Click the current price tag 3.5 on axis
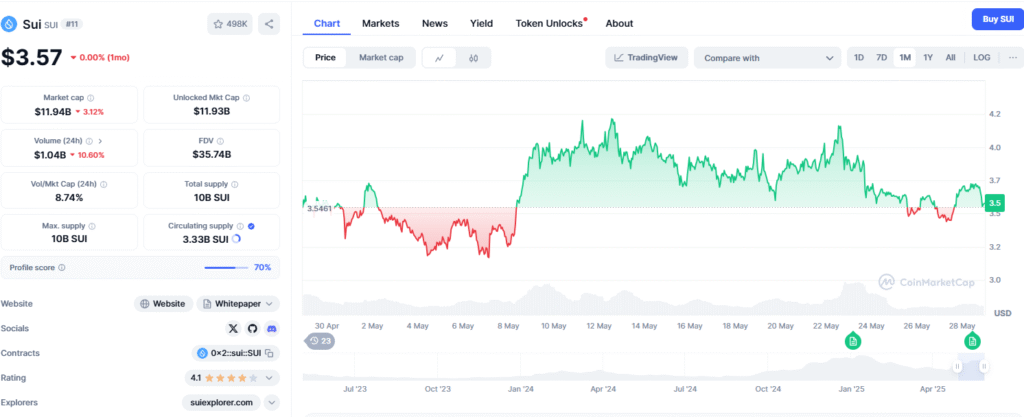 click(x=995, y=203)
